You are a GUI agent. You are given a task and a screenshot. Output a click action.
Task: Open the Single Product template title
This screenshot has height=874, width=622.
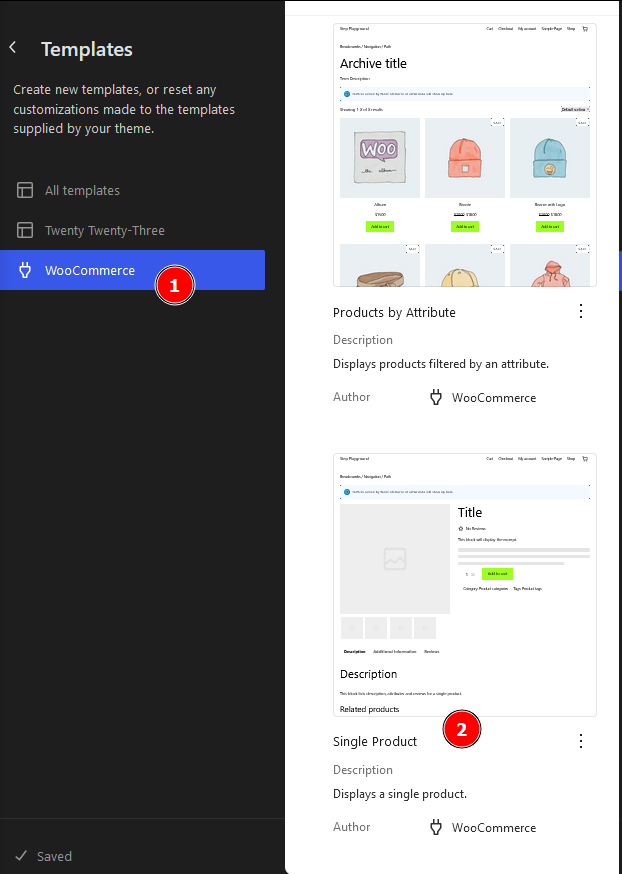(375, 741)
